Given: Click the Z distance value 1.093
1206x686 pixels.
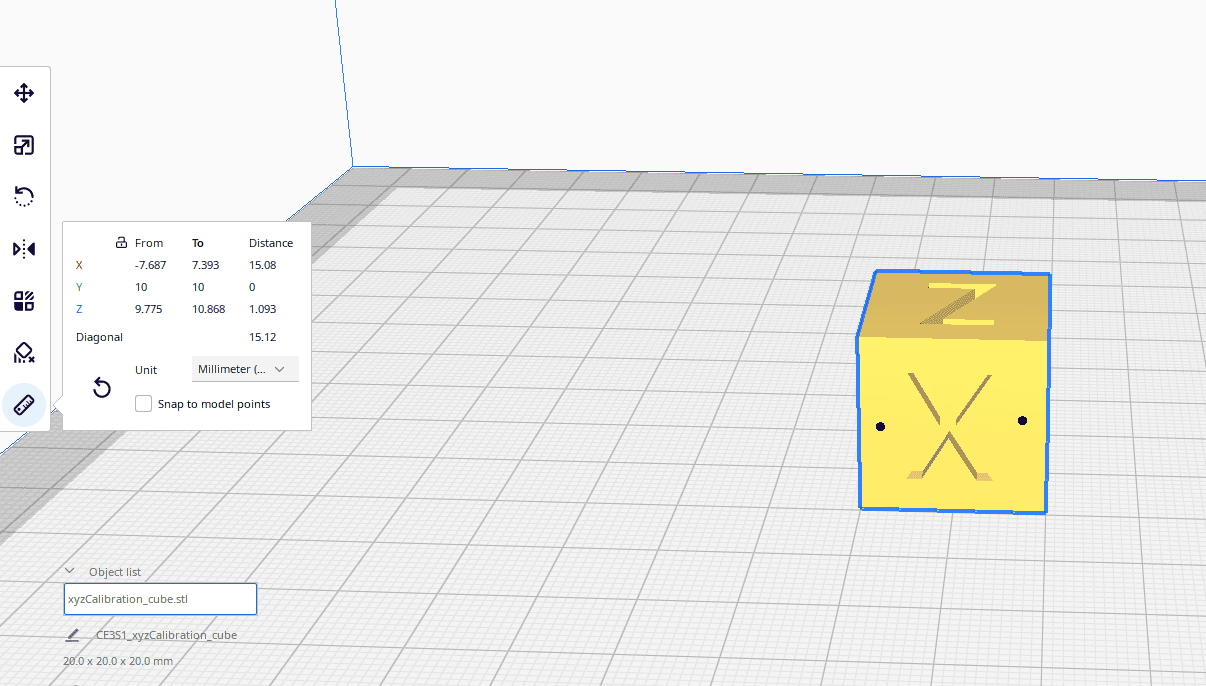Looking at the screenshot, I should (x=263, y=309).
